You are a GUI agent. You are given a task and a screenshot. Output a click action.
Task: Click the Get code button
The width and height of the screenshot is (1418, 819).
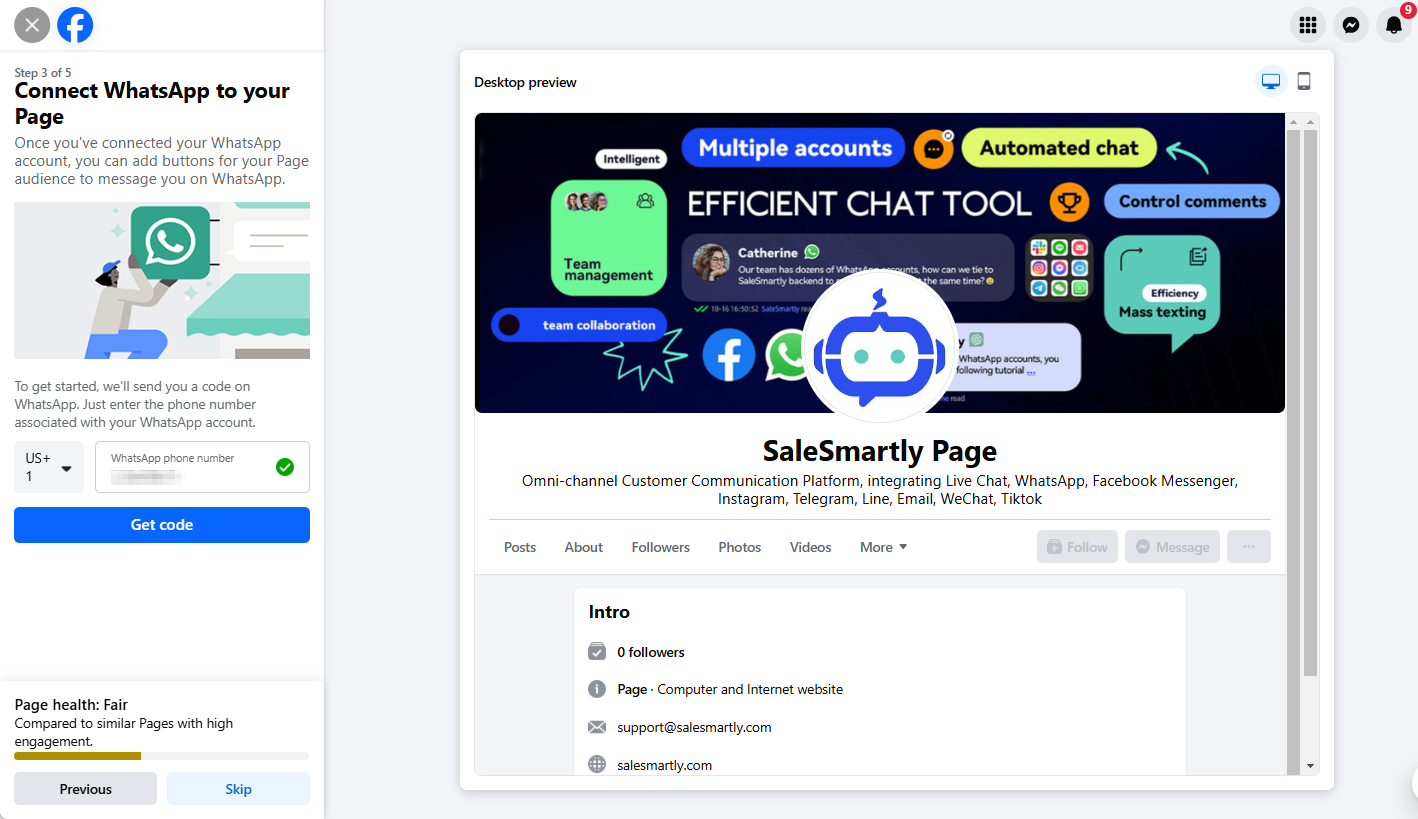(x=162, y=525)
